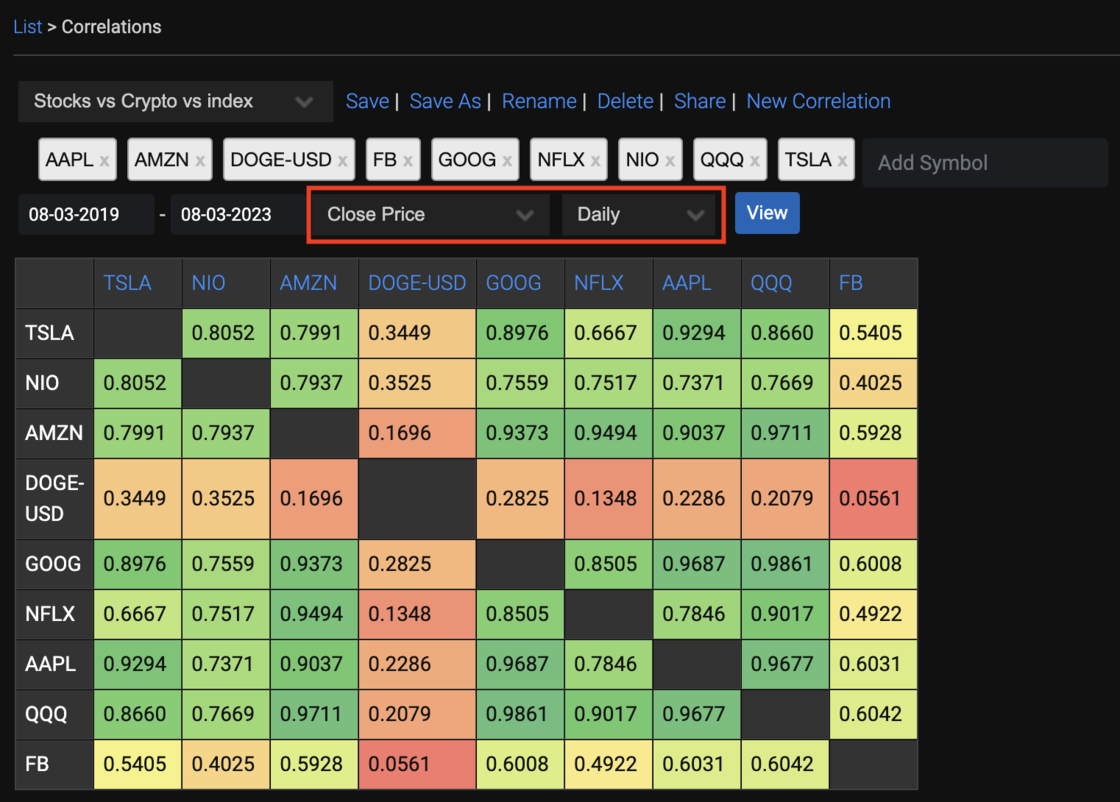Remove the NFLX symbol tag
The height and width of the screenshot is (802, 1120).
pos(595,161)
